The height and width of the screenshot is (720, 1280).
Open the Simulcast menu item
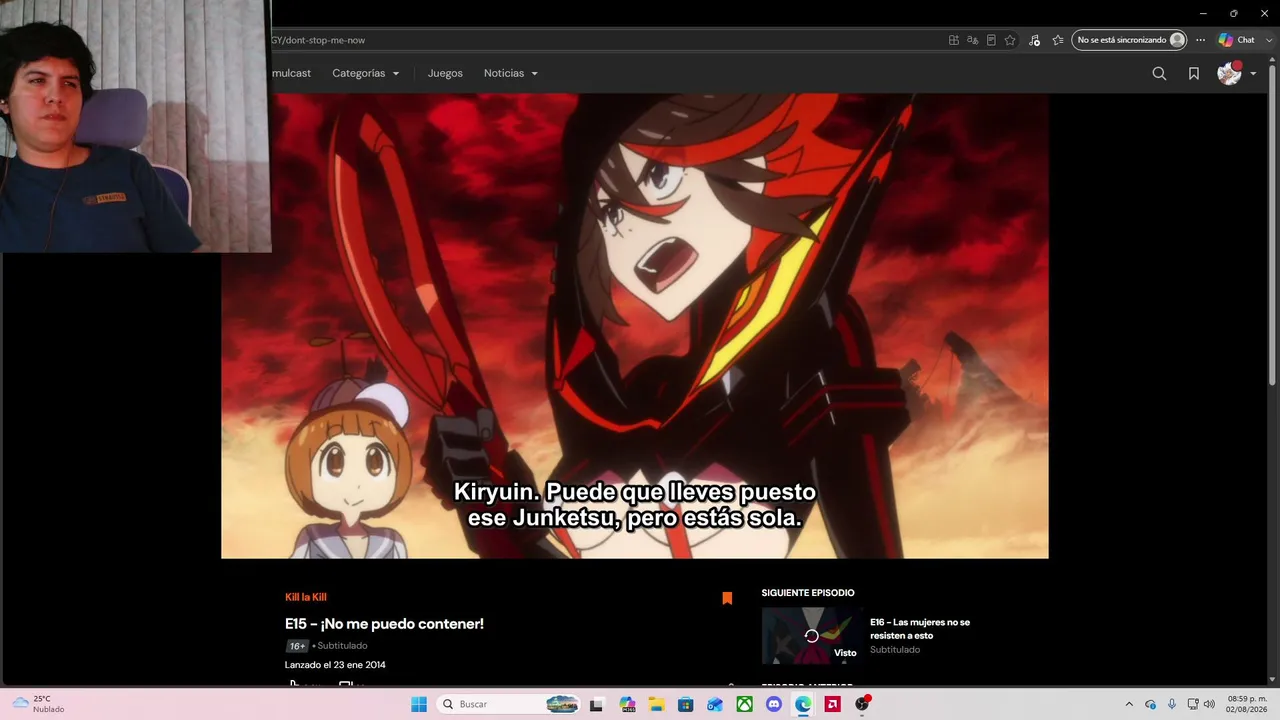(291, 73)
